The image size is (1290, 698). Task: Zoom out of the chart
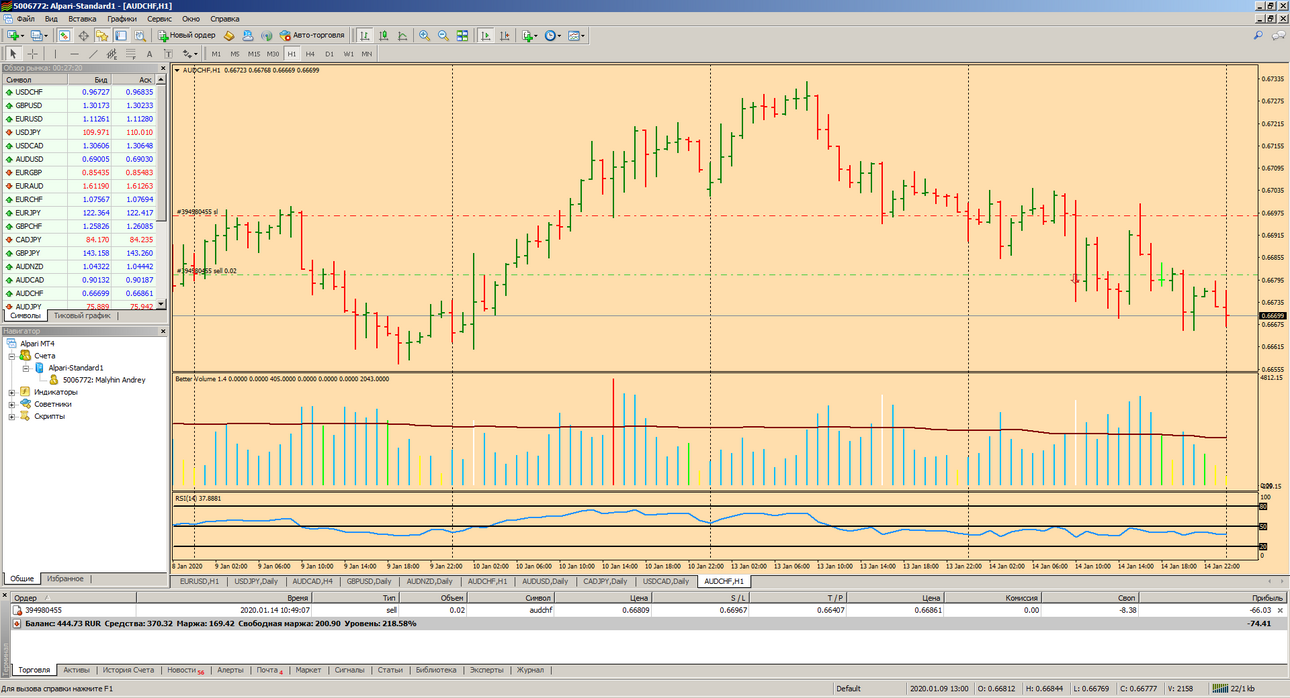click(x=443, y=35)
